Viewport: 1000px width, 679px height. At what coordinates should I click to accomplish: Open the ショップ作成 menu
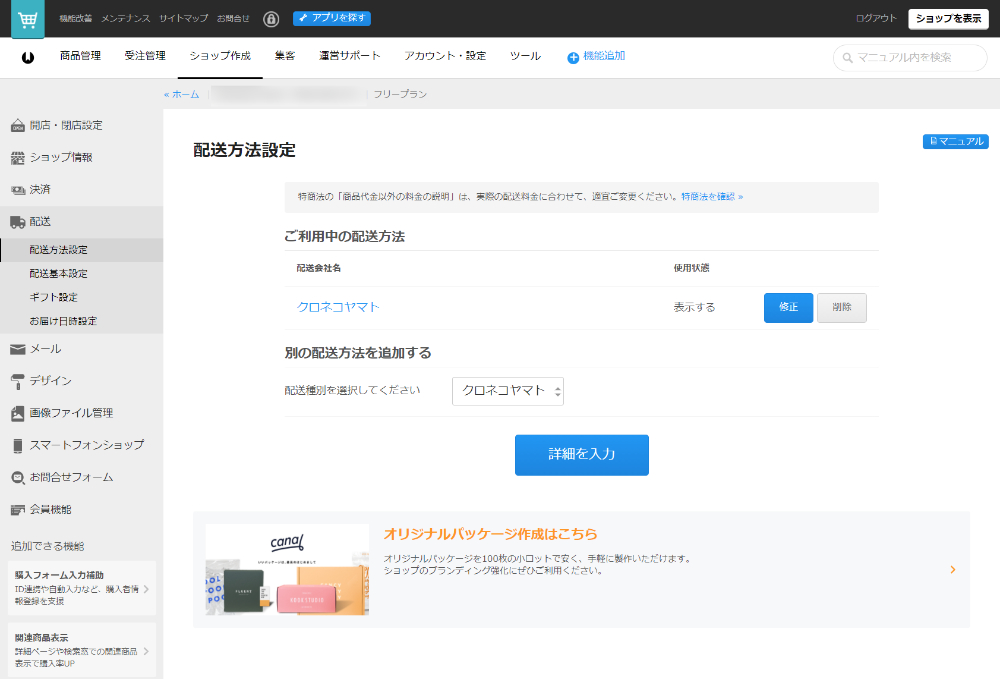[x=220, y=56]
